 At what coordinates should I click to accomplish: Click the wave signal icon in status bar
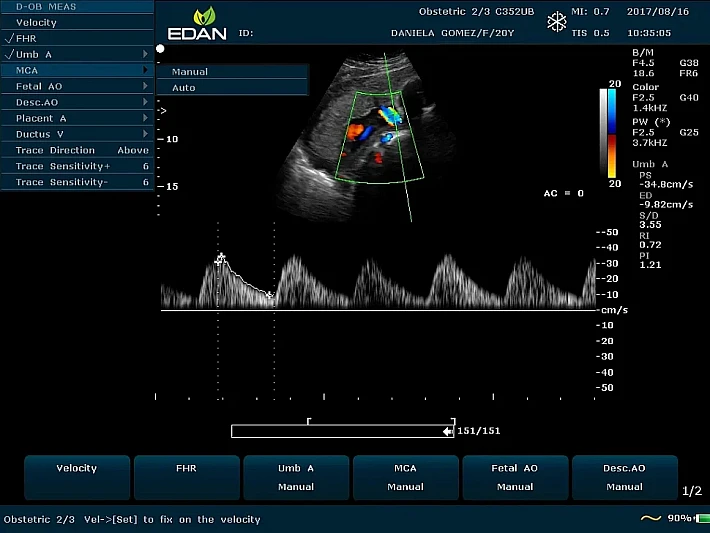[651, 519]
